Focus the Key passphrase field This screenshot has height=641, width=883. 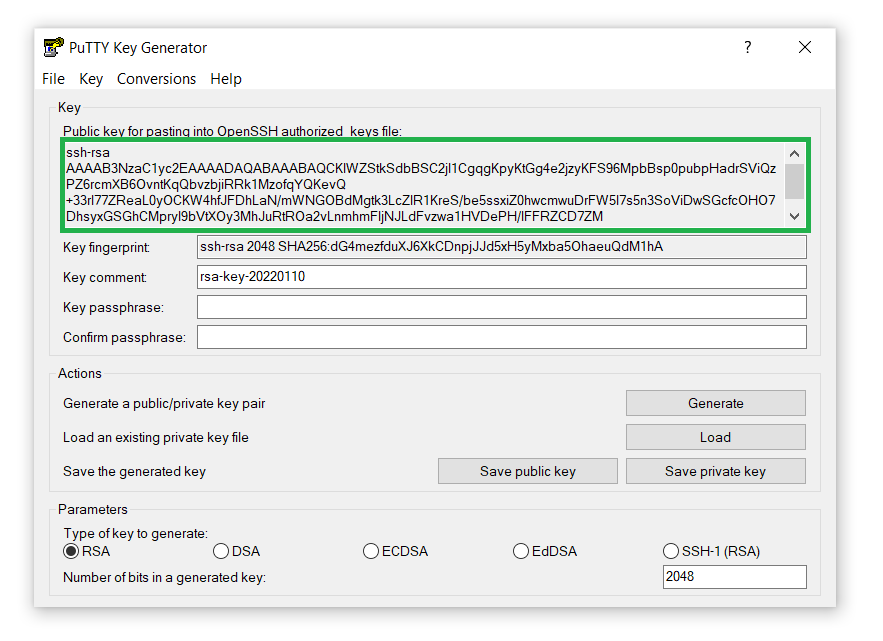501,307
